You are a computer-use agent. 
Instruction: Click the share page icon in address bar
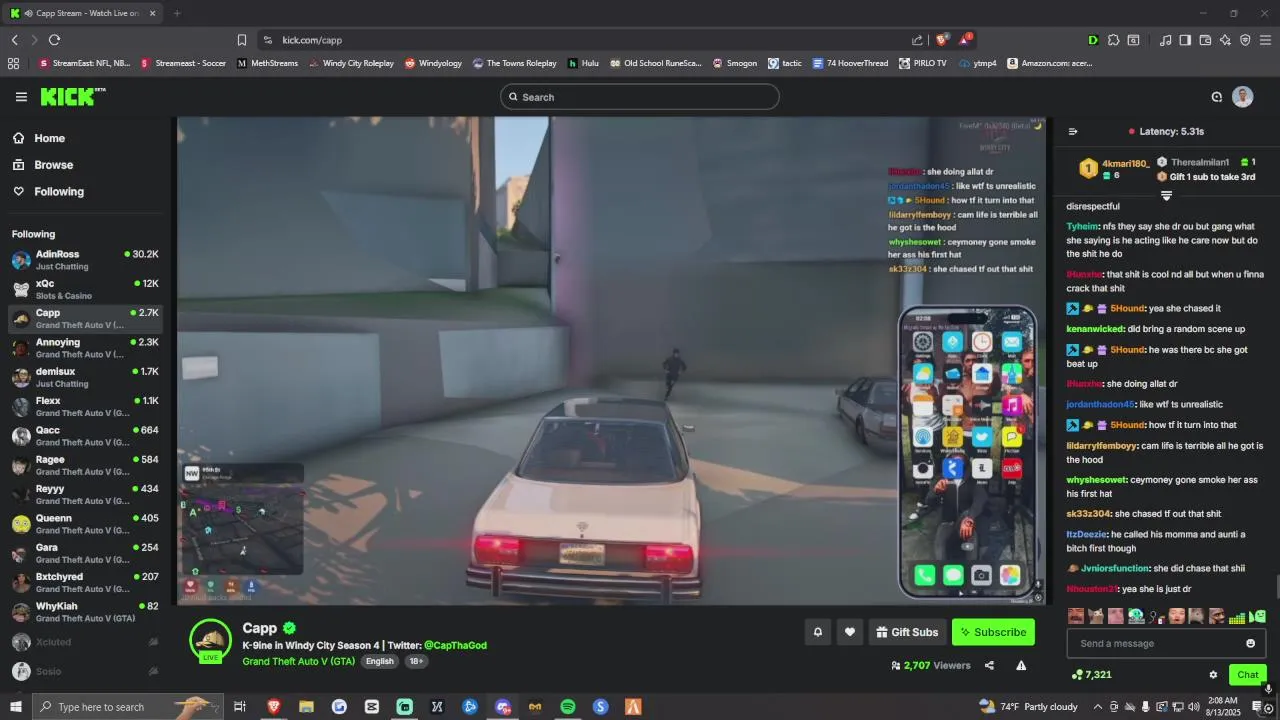917,40
